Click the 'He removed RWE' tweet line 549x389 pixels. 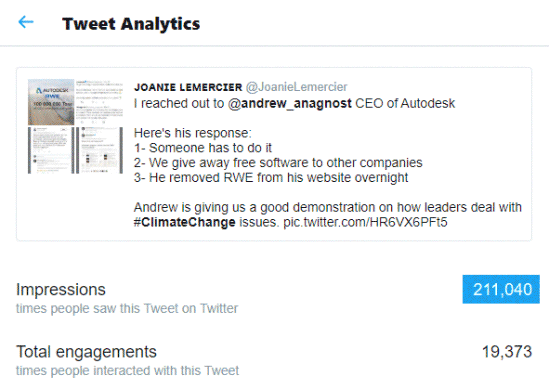[x=271, y=178]
